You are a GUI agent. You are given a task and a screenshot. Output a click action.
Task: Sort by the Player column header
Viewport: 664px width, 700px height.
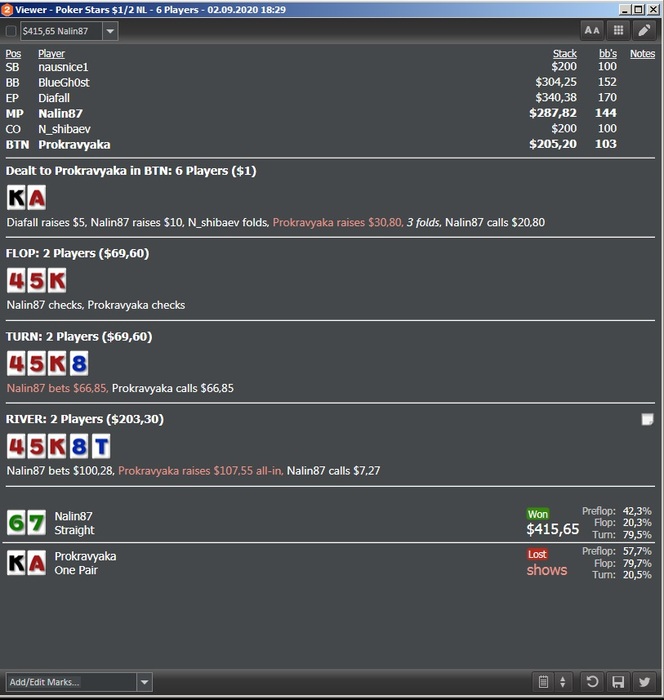[51, 54]
